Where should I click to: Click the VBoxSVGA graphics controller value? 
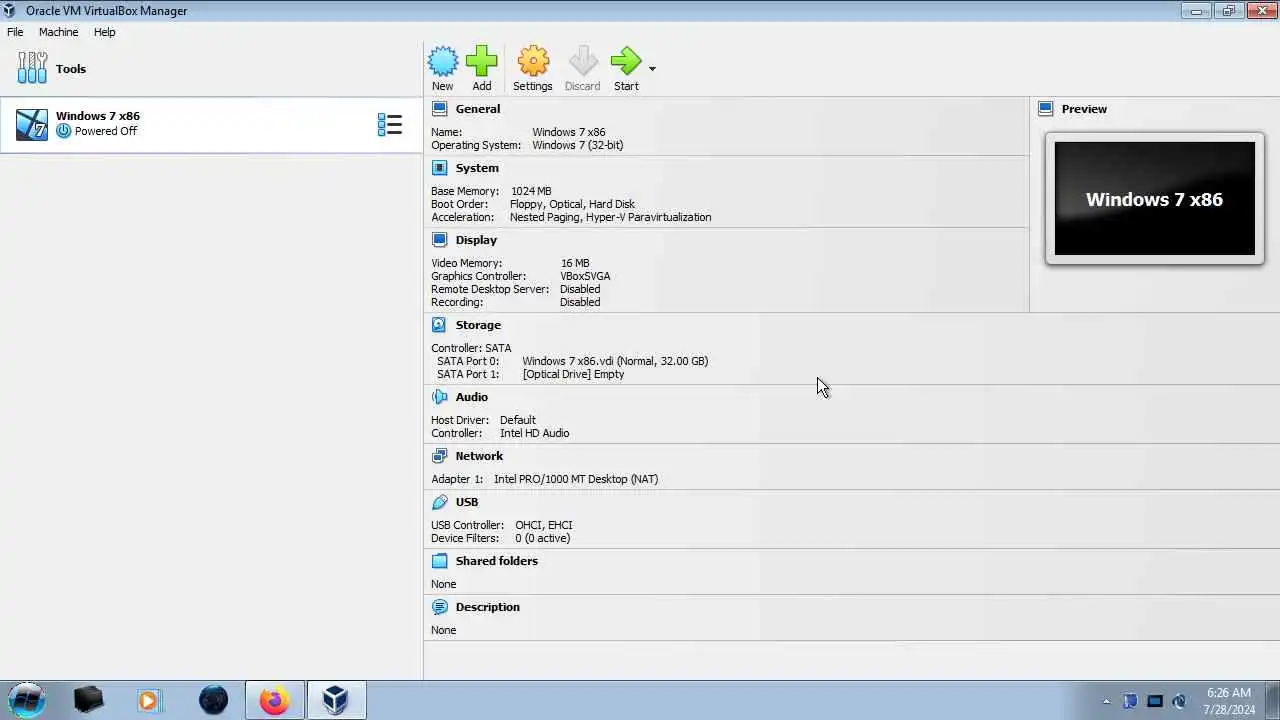[585, 276]
